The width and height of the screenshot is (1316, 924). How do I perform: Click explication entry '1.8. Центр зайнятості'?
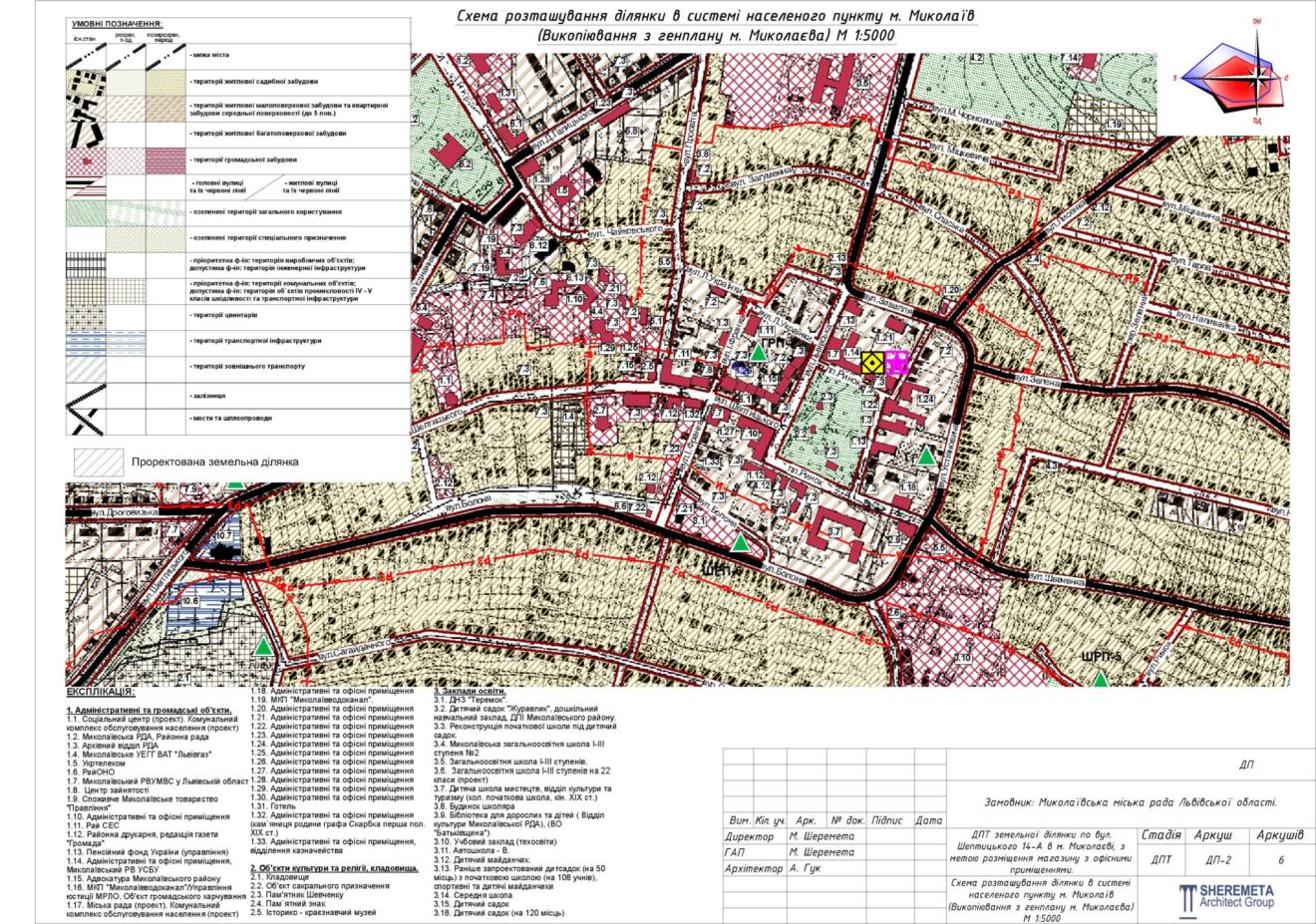tap(108, 790)
